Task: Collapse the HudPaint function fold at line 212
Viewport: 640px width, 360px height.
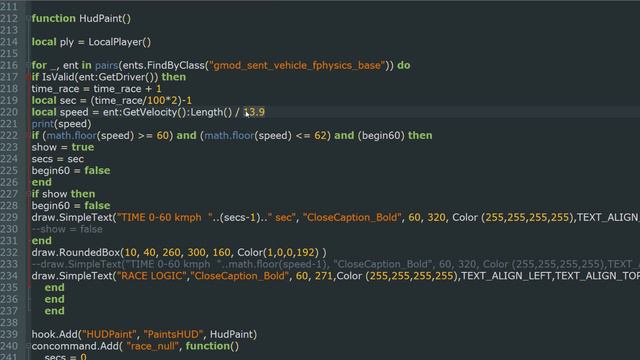Action: point(28,18)
